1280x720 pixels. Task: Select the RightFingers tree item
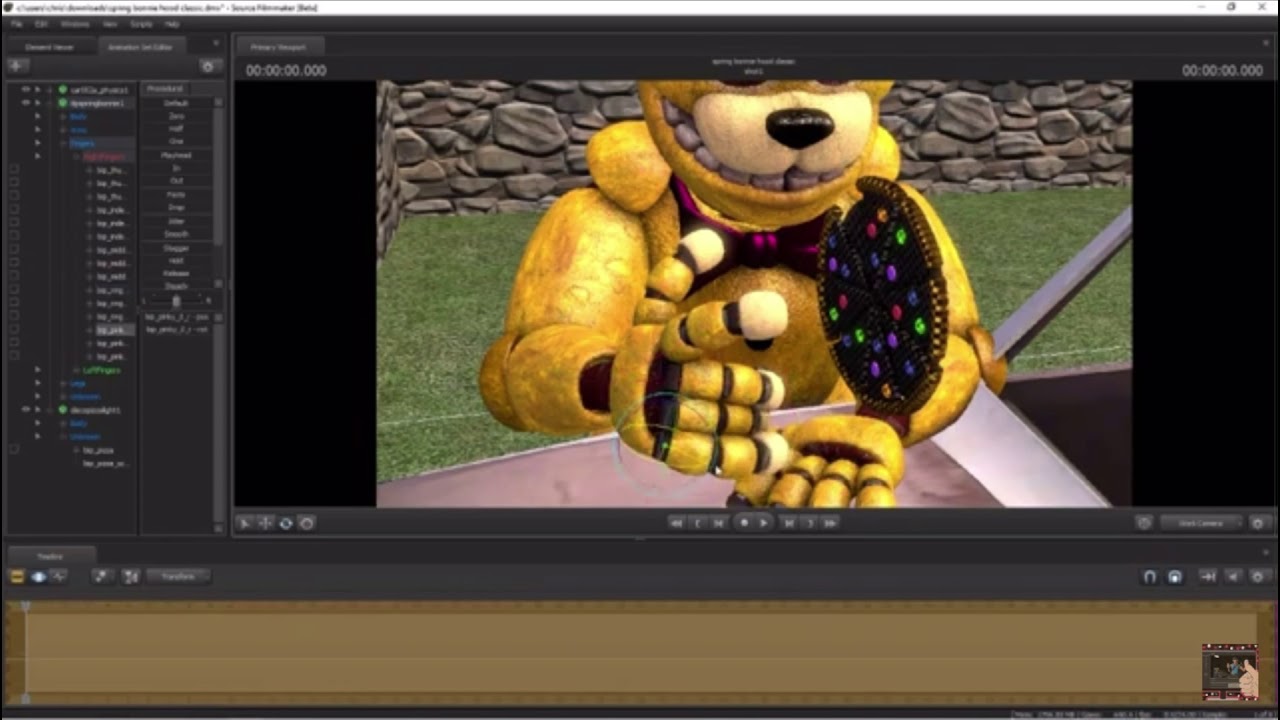click(104, 157)
